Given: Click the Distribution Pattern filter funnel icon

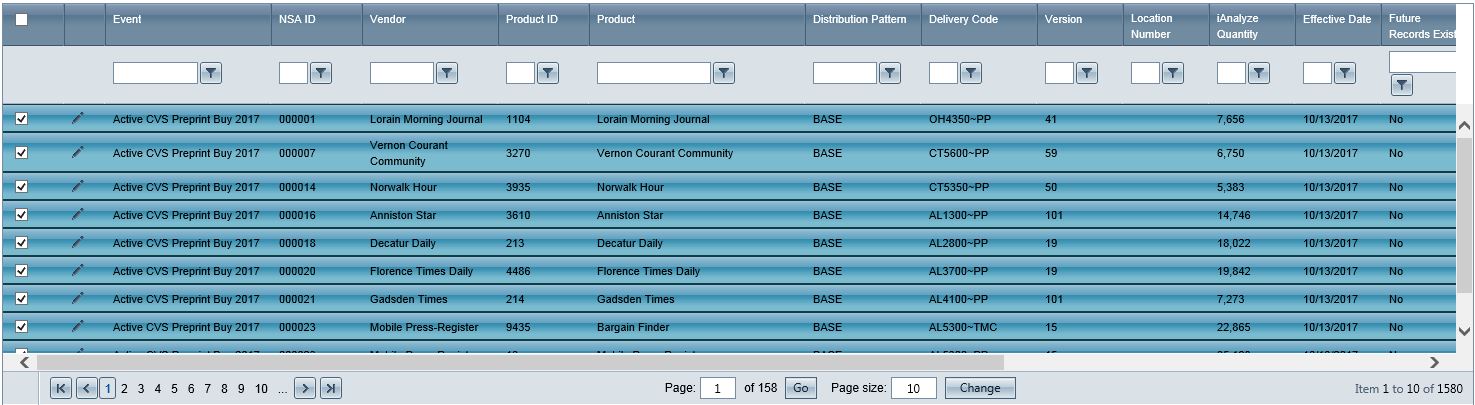Looking at the screenshot, I should pos(890,73).
